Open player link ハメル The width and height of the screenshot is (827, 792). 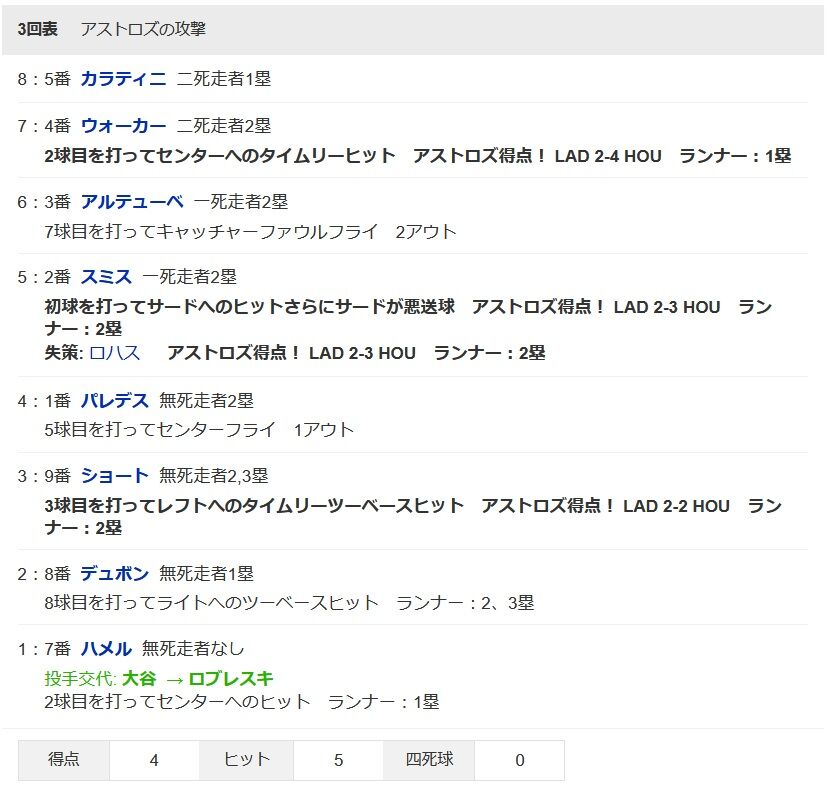tap(106, 648)
